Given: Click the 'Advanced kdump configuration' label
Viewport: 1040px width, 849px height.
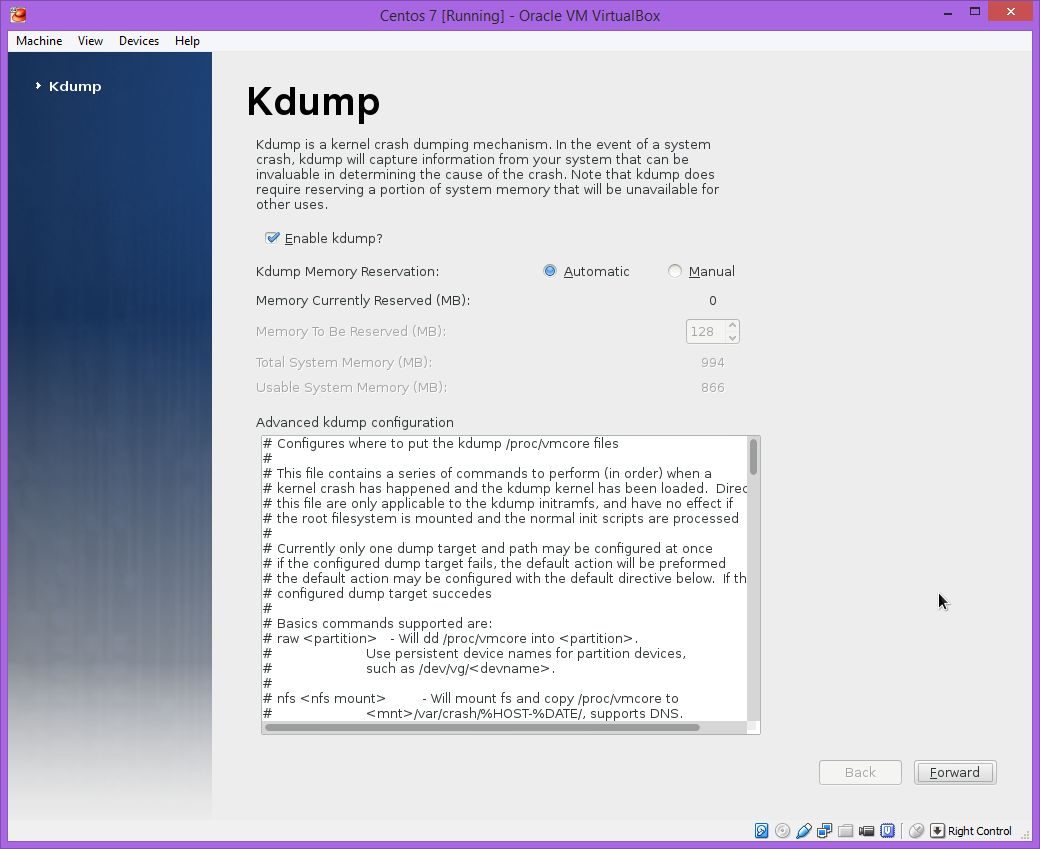Looking at the screenshot, I should pyautogui.click(x=355, y=423).
